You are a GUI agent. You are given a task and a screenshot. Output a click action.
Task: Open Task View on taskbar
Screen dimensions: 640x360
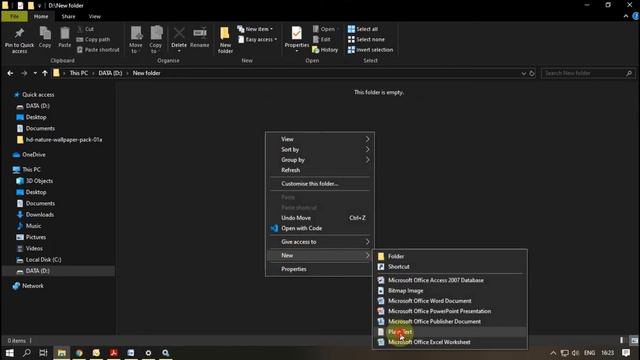pyautogui.click(x=43, y=353)
